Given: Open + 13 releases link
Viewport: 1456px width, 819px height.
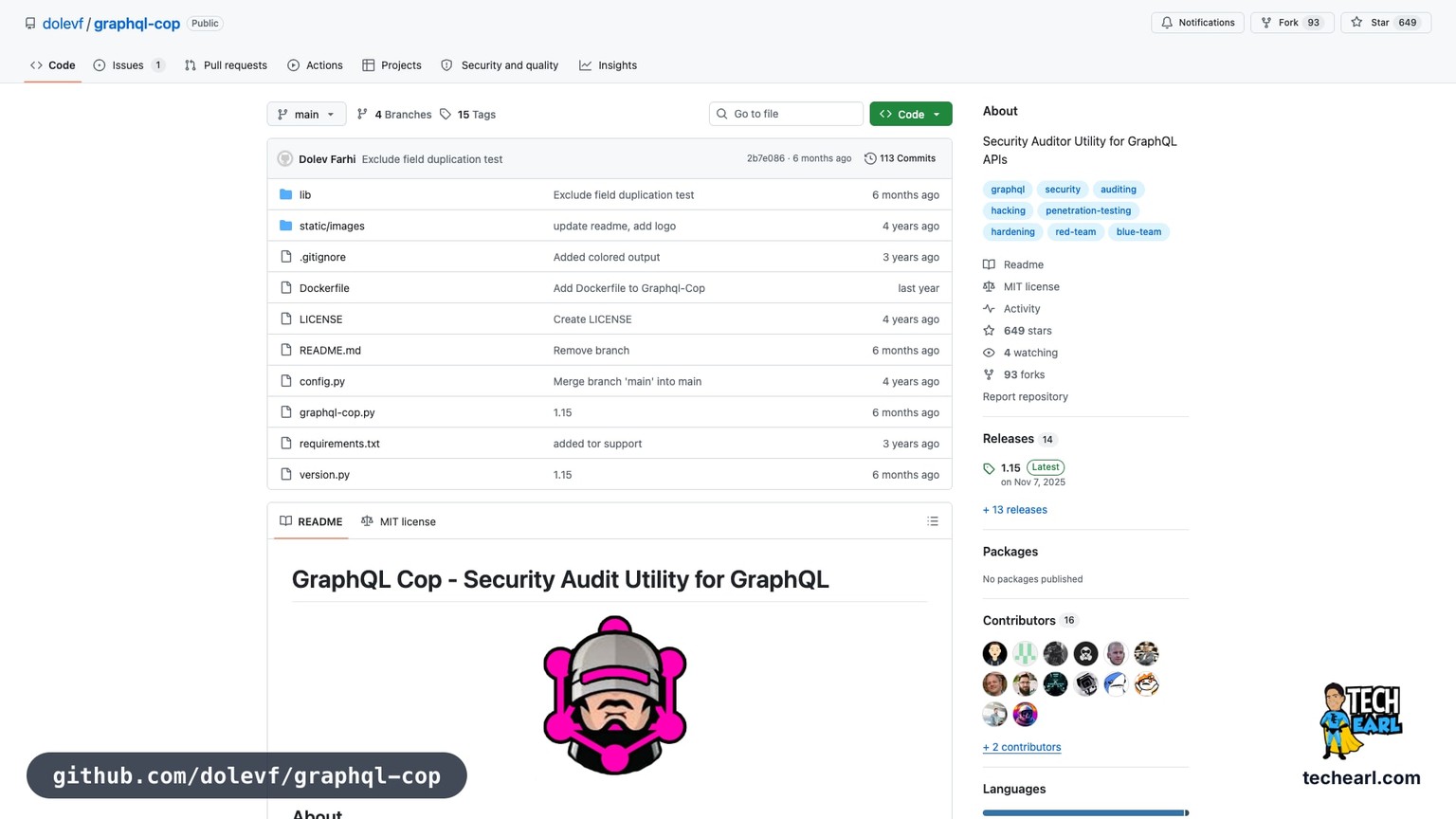Looking at the screenshot, I should [1015, 510].
